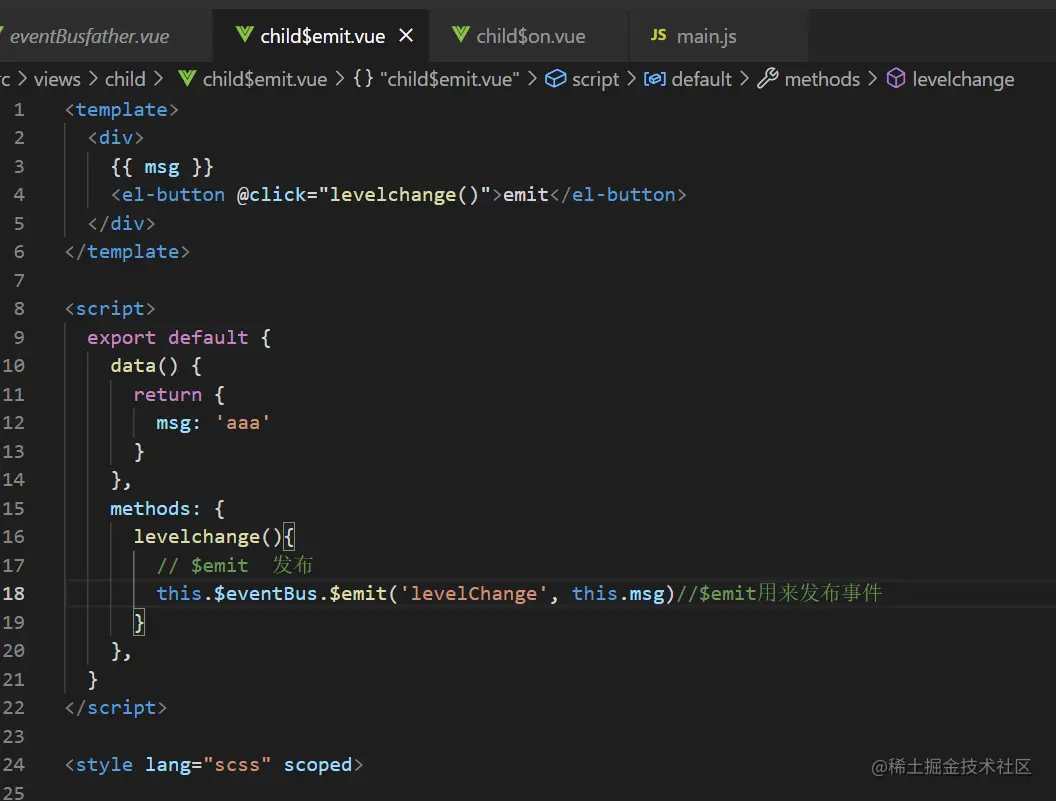Viewport: 1056px width, 801px height.
Task: Click the Vue icon on child$emit.vue tab
Action: (245, 34)
